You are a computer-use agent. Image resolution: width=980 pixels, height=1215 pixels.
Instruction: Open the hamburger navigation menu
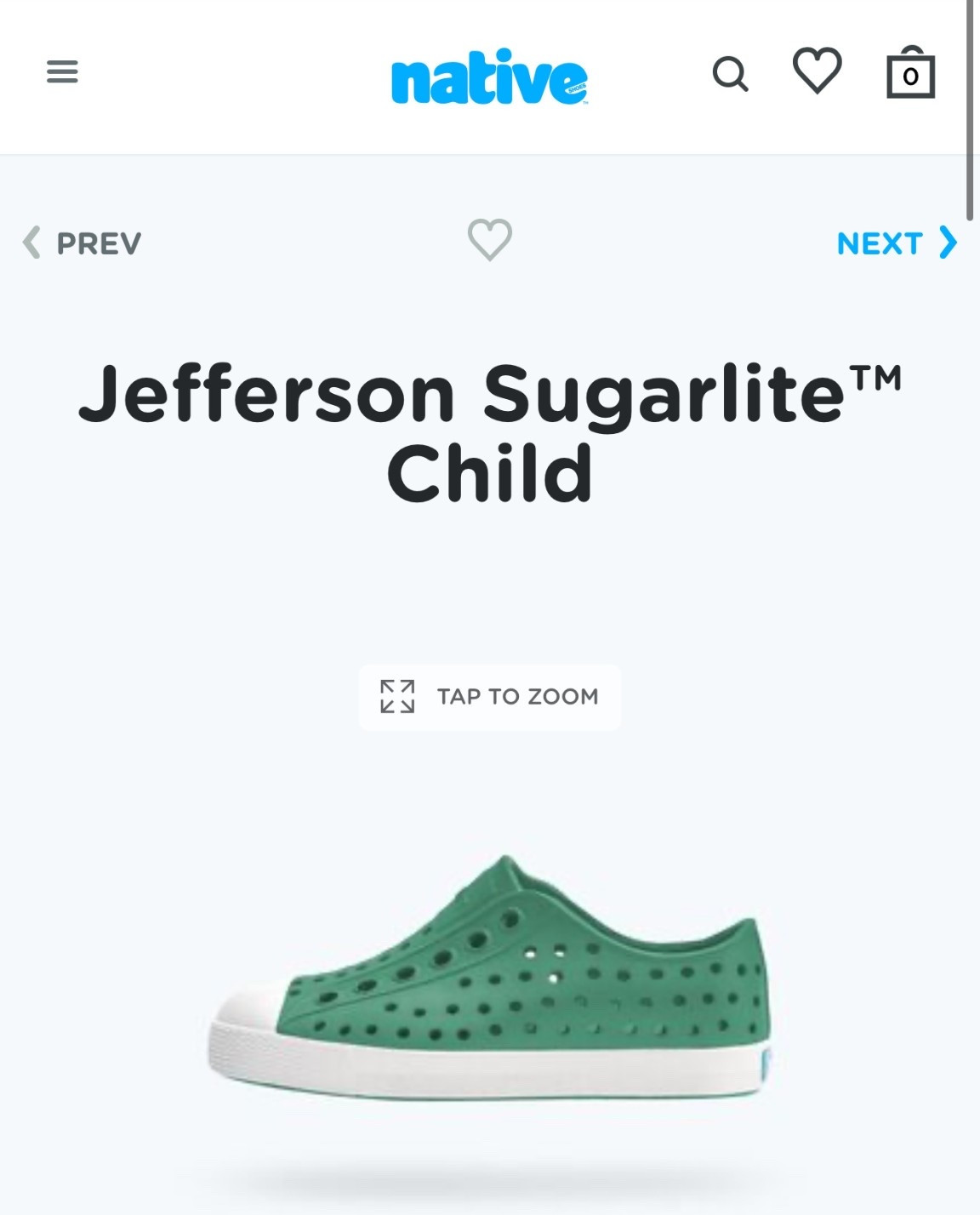click(62, 71)
